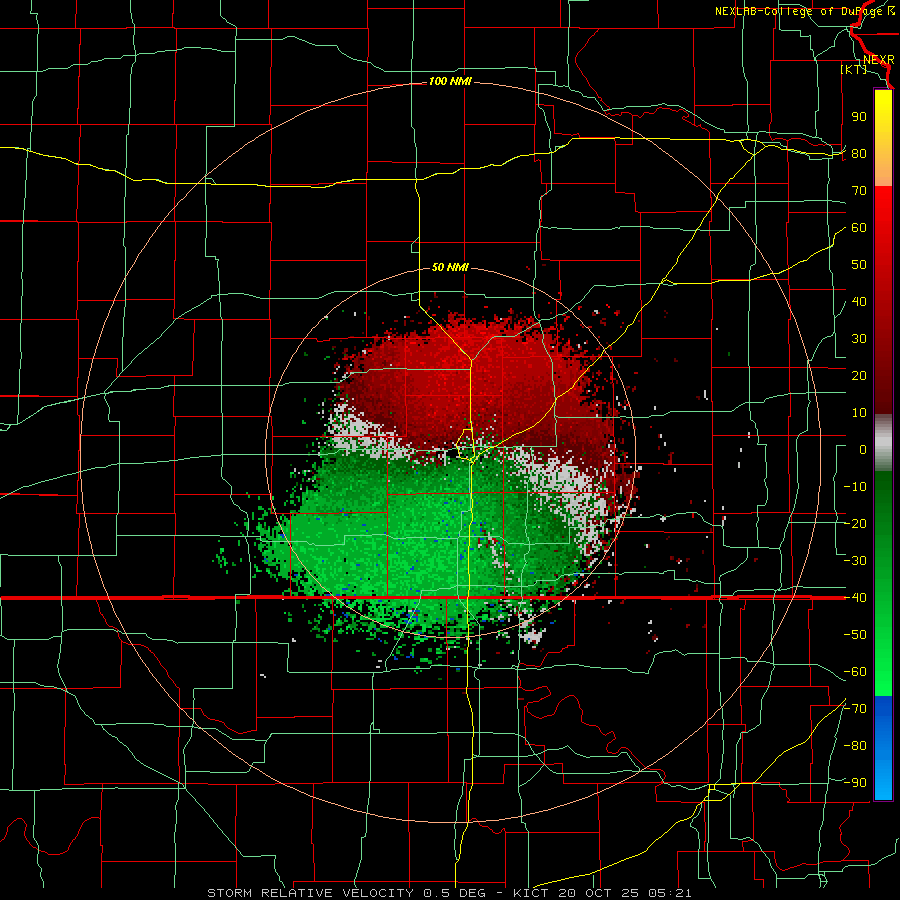
Task: Click the gray zero-velocity segment of color bar
Action: [883, 443]
